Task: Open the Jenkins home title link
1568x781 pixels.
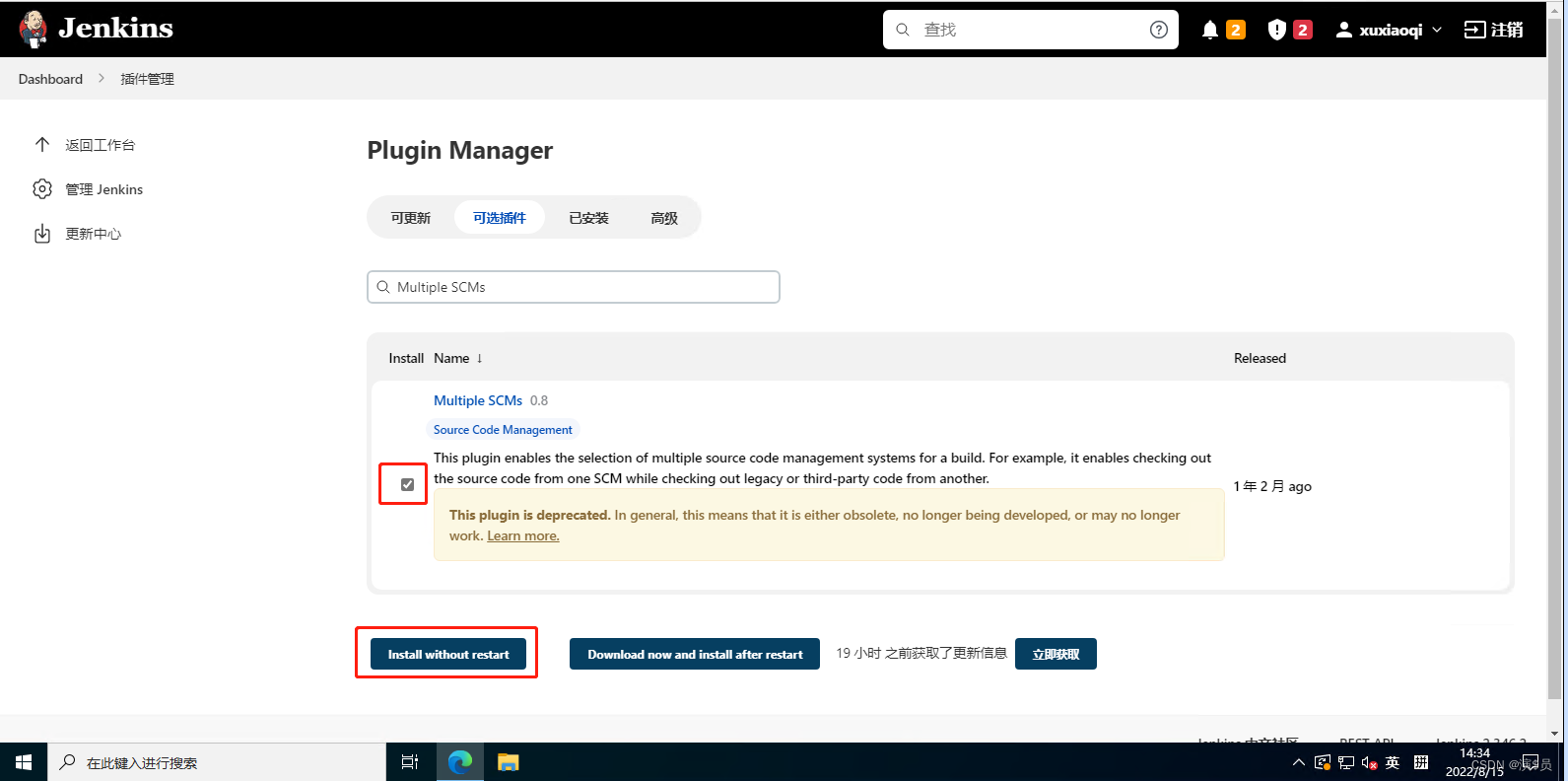Action: (115, 29)
